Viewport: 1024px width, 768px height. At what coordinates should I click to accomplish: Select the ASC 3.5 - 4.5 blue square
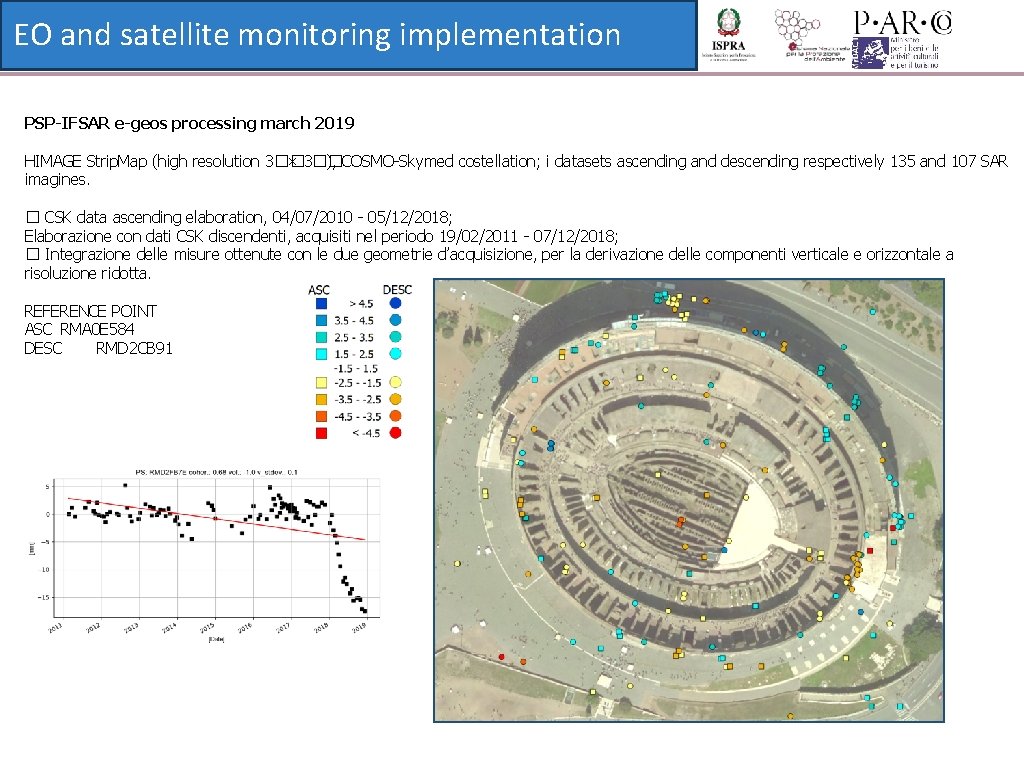[x=321, y=321]
